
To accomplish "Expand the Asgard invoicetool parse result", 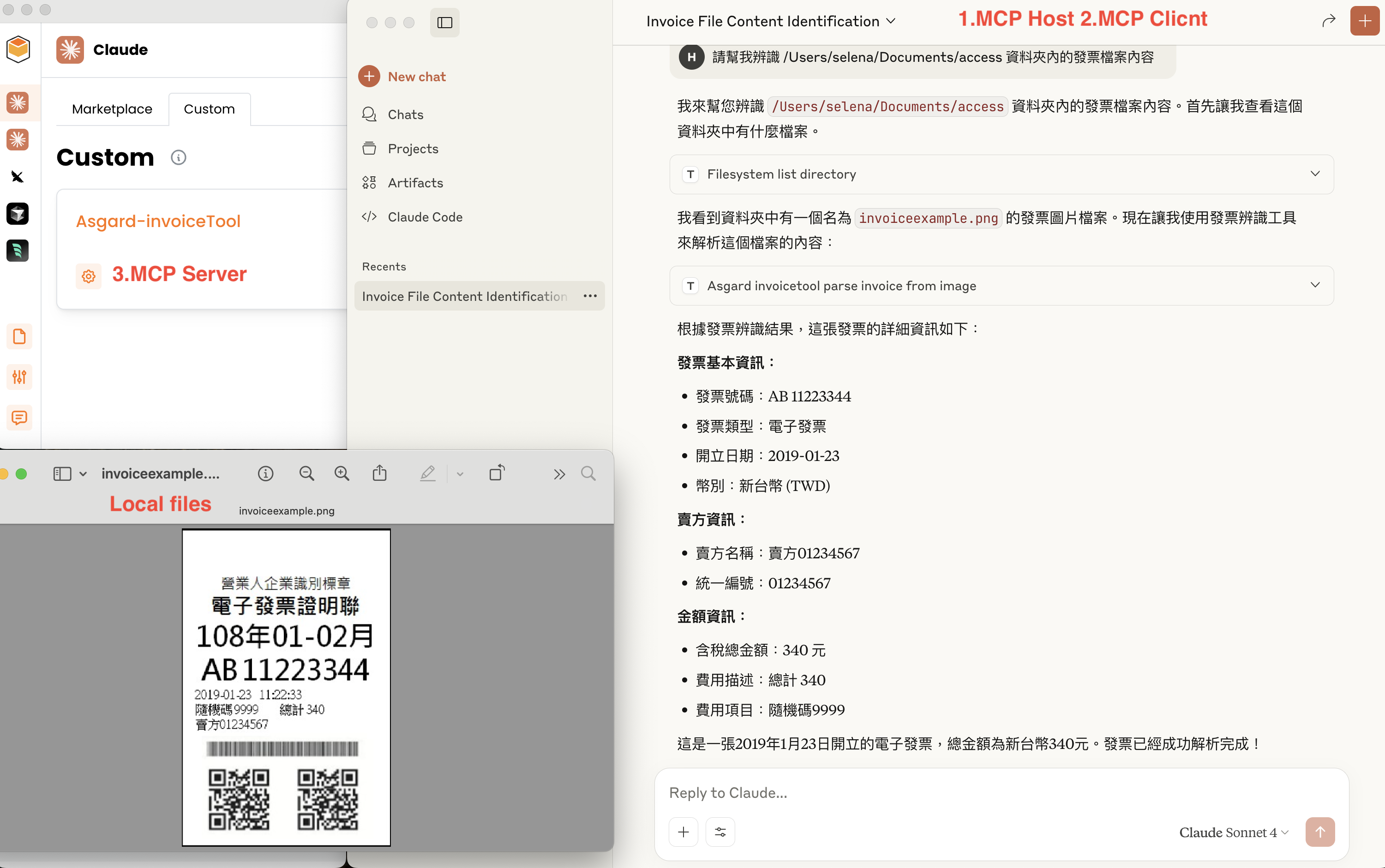I will (x=1314, y=285).
